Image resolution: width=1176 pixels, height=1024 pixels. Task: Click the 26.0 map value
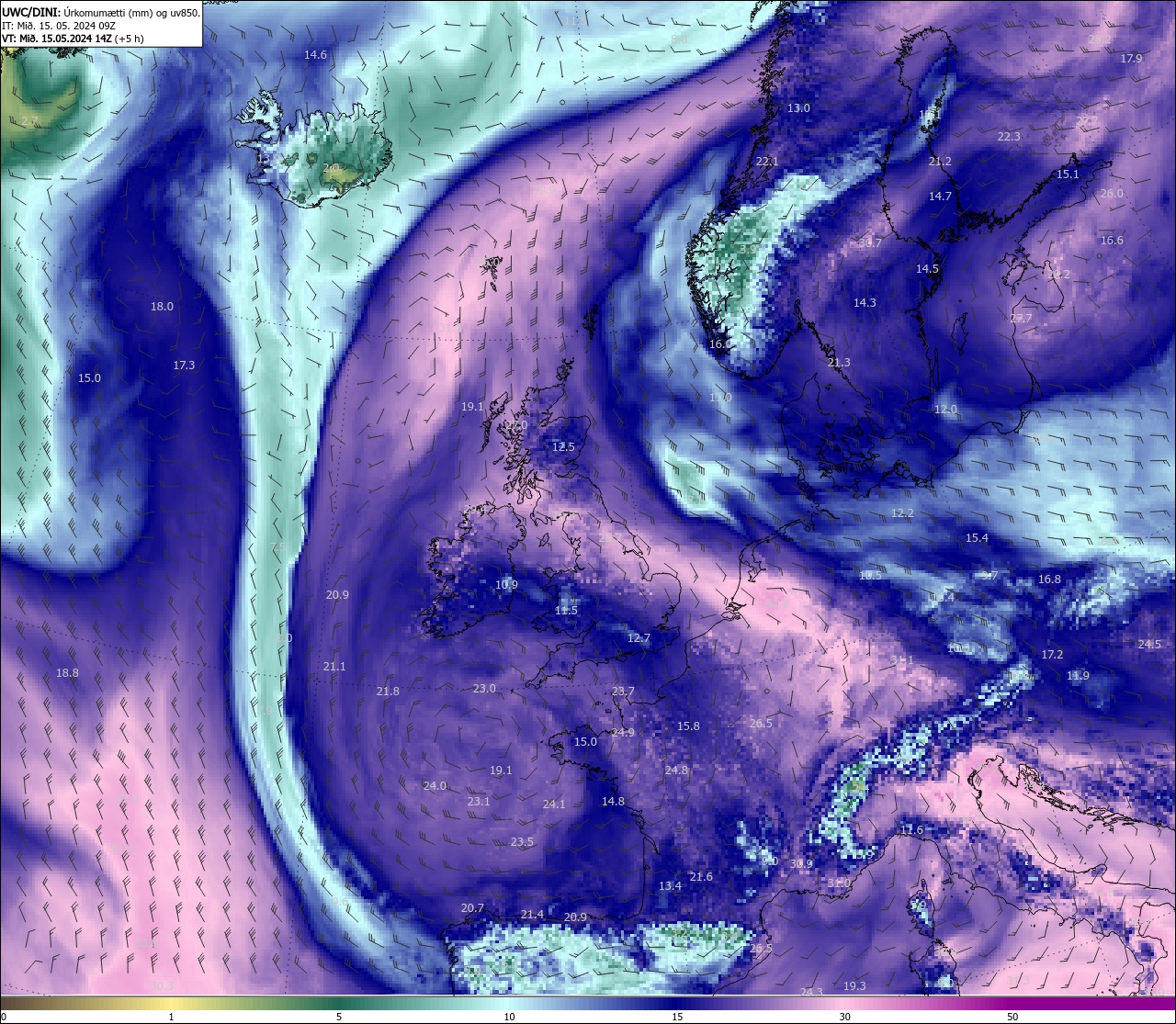tap(1112, 194)
